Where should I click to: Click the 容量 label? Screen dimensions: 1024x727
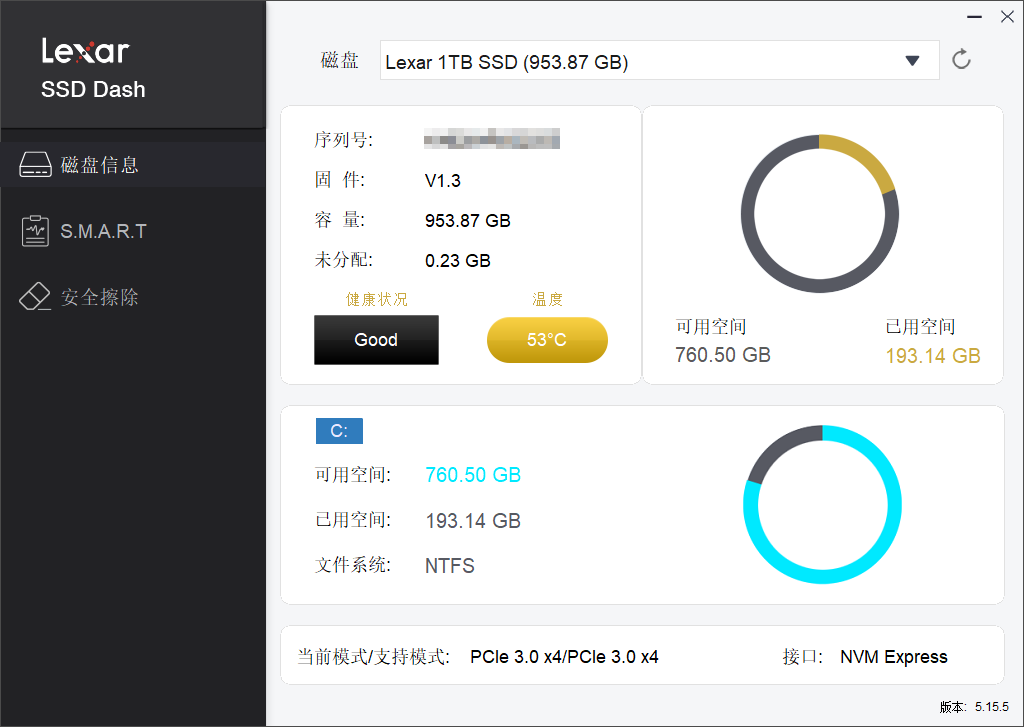(x=340, y=220)
